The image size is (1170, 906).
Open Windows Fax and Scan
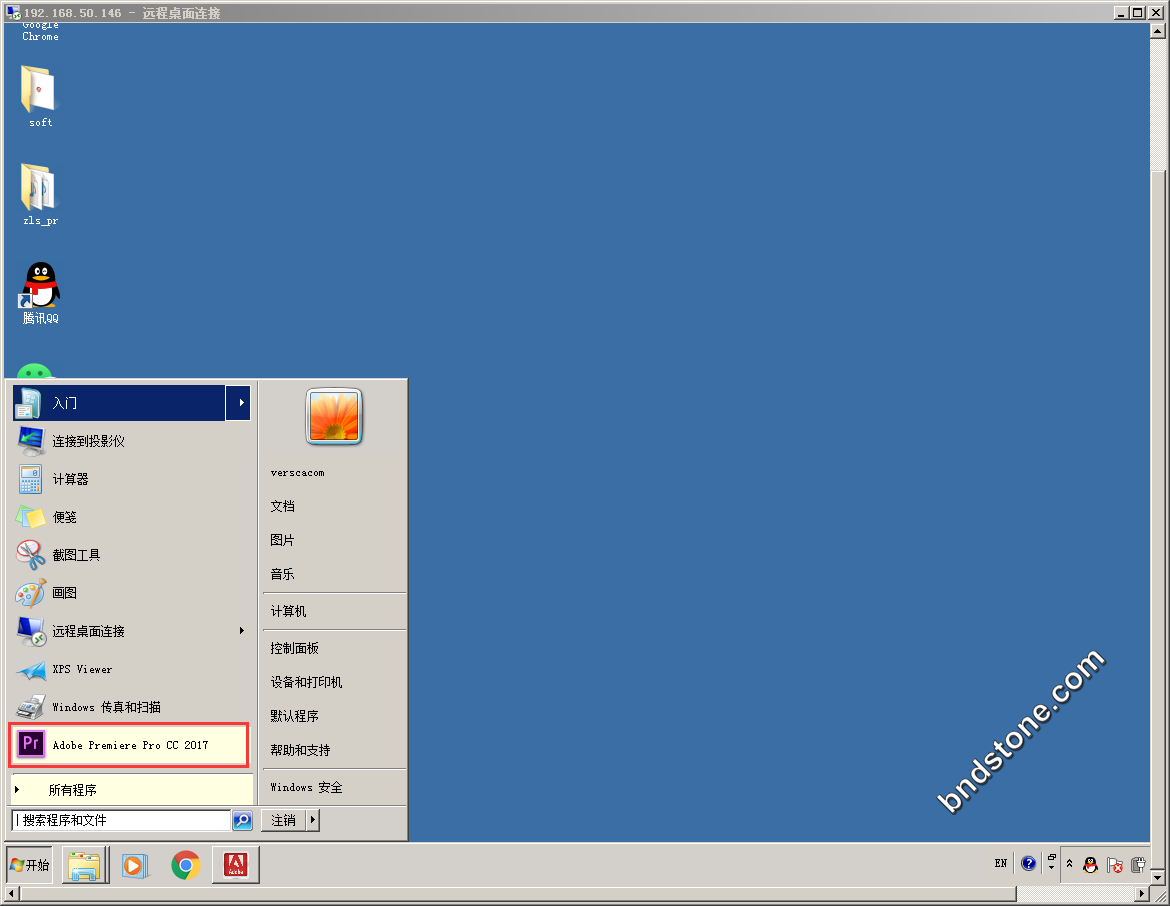point(106,707)
